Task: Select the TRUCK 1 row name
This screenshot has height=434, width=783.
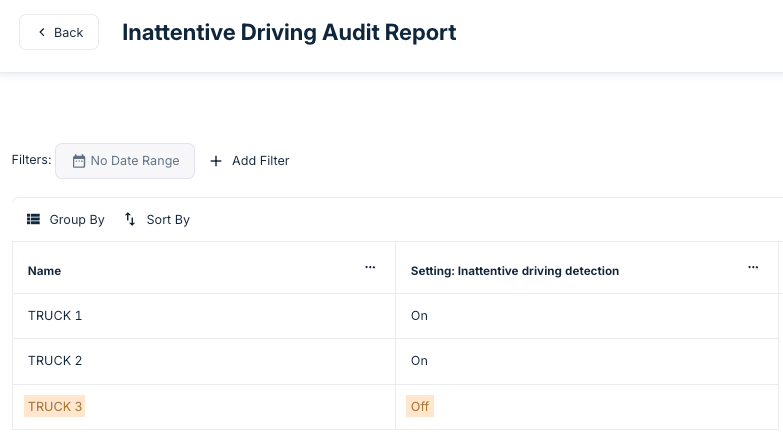Action: tap(55, 315)
